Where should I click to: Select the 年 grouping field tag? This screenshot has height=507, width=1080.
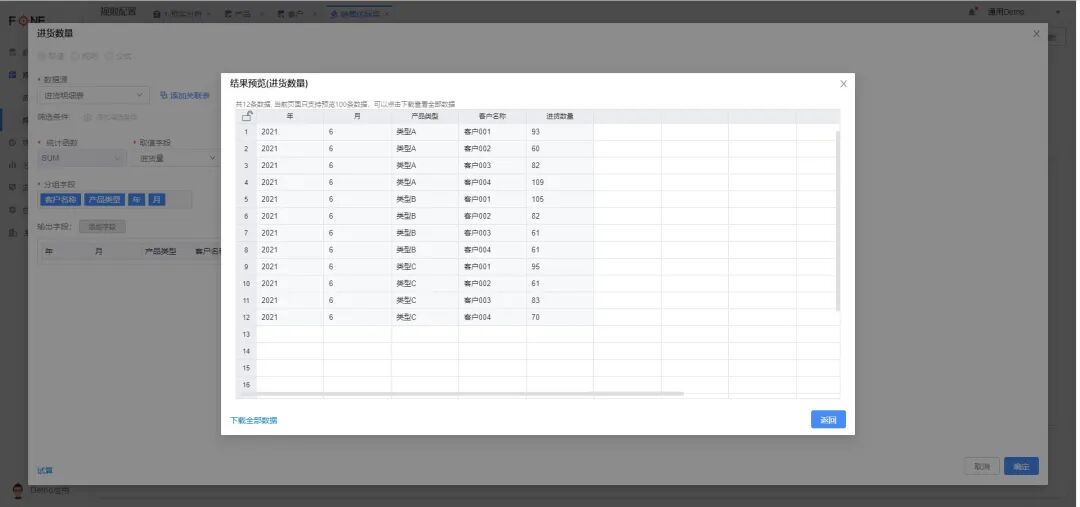coord(136,199)
